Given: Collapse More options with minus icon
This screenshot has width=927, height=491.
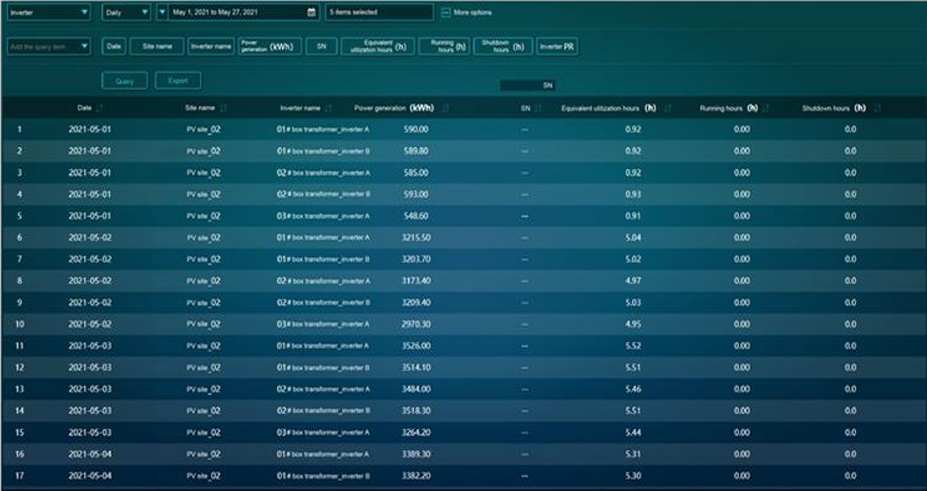Looking at the screenshot, I should pos(446,12).
